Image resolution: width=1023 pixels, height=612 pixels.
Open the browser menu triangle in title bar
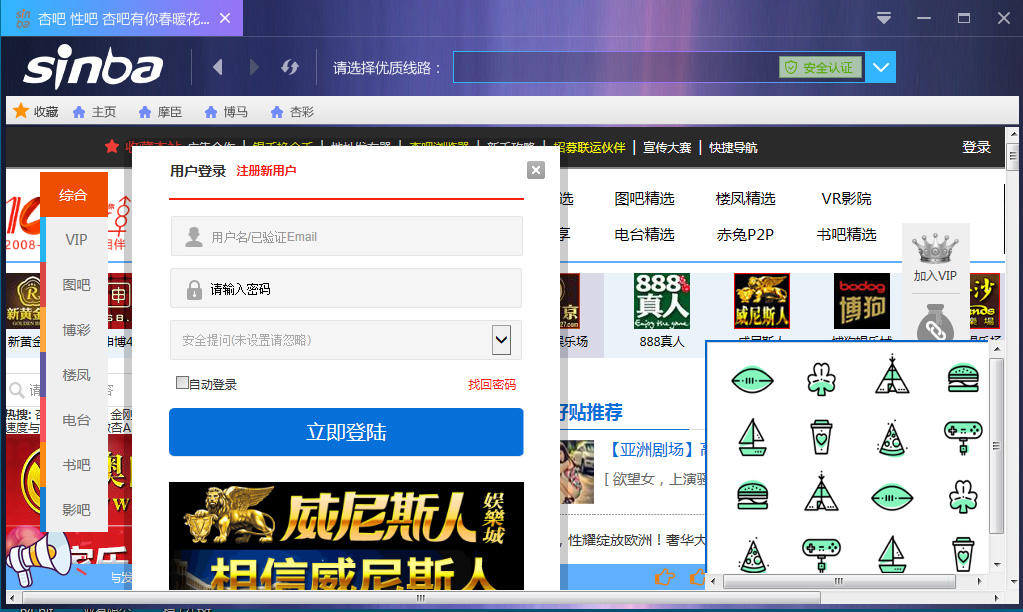click(x=883, y=18)
